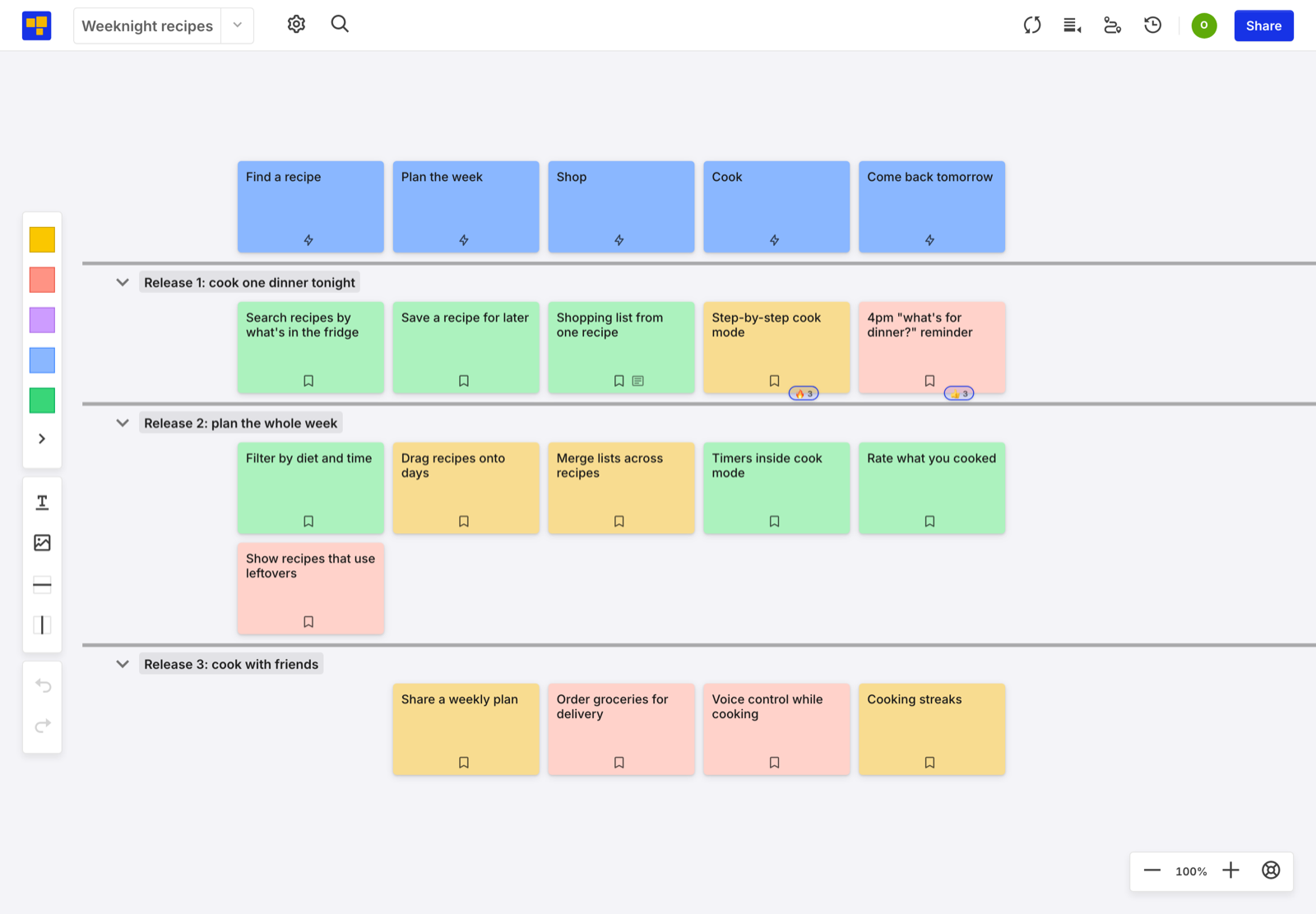
Task: Collapse Release 1 section chevron
Action: pos(123,282)
